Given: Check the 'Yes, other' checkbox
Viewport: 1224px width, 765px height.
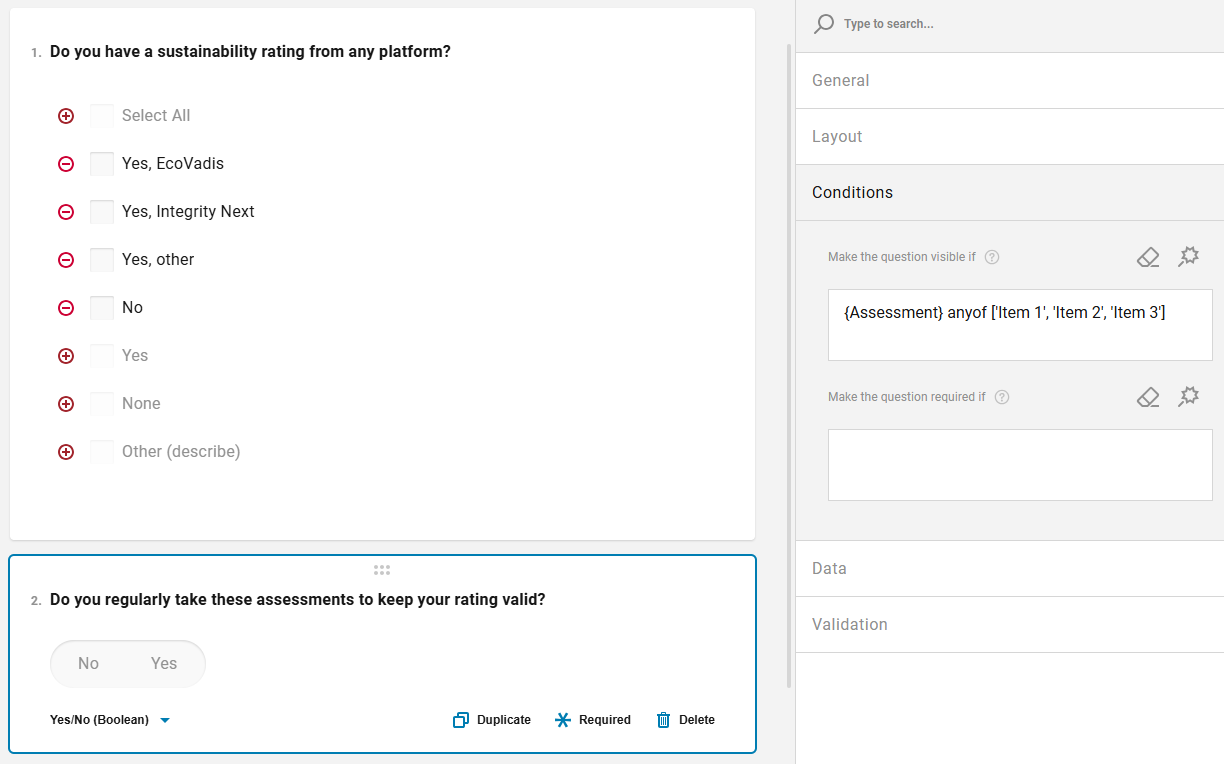Looking at the screenshot, I should pyautogui.click(x=102, y=260).
